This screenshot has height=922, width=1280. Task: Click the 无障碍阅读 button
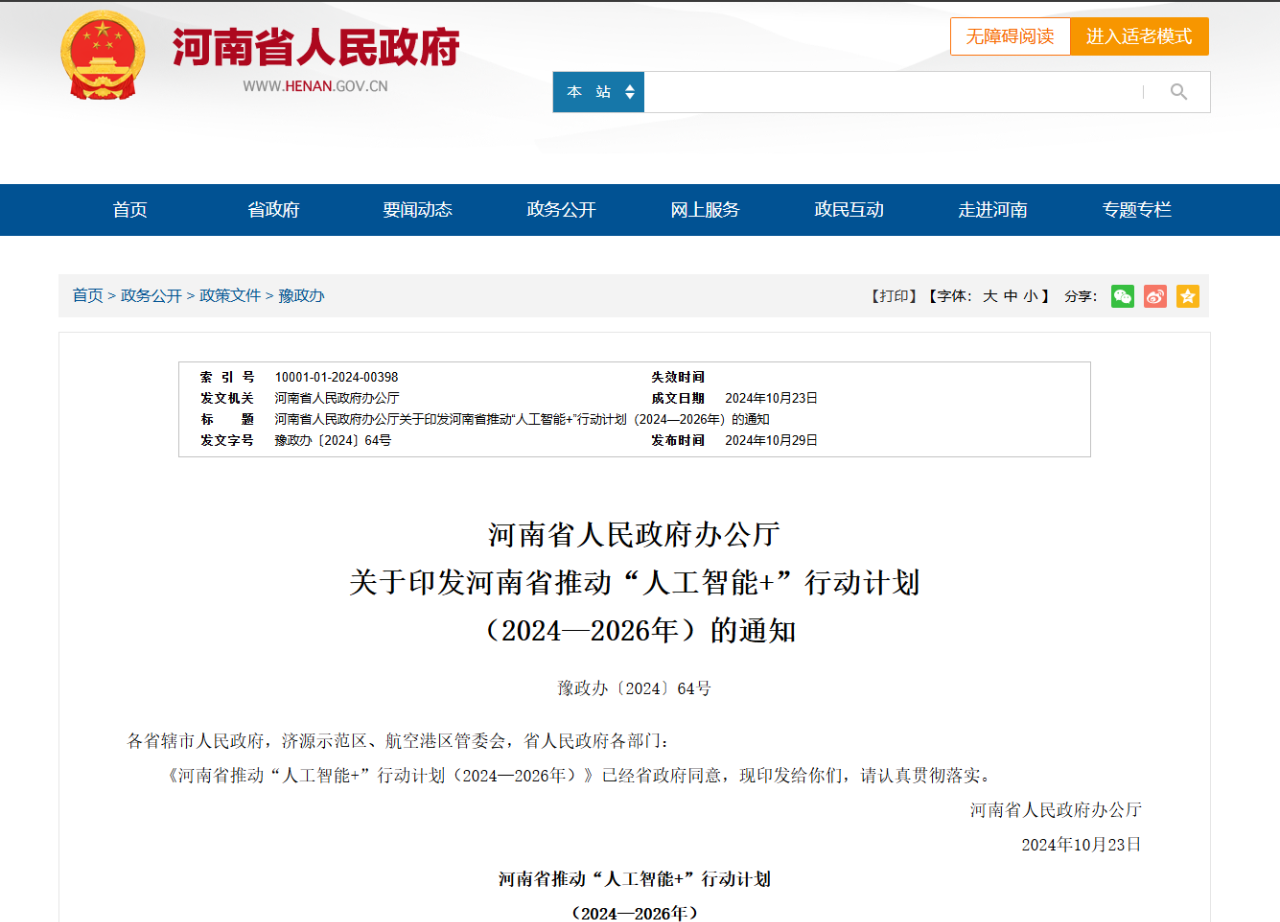click(x=1009, y=36)
